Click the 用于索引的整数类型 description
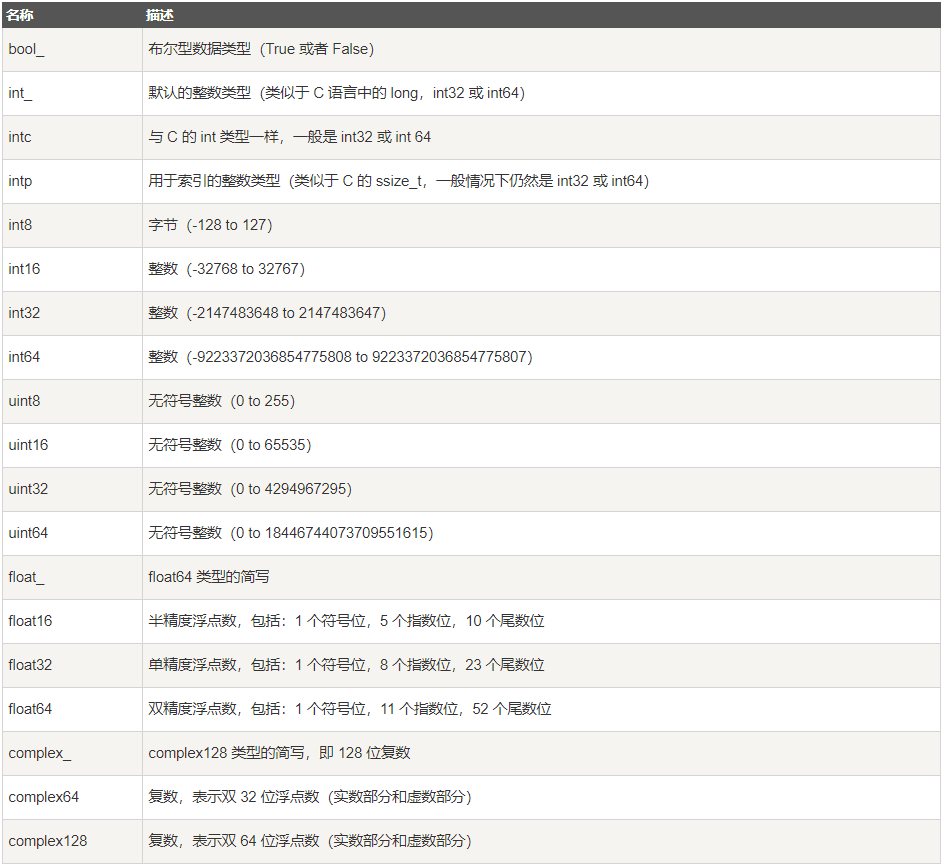Screen dimensions: 946x868 tap(399, 182)
